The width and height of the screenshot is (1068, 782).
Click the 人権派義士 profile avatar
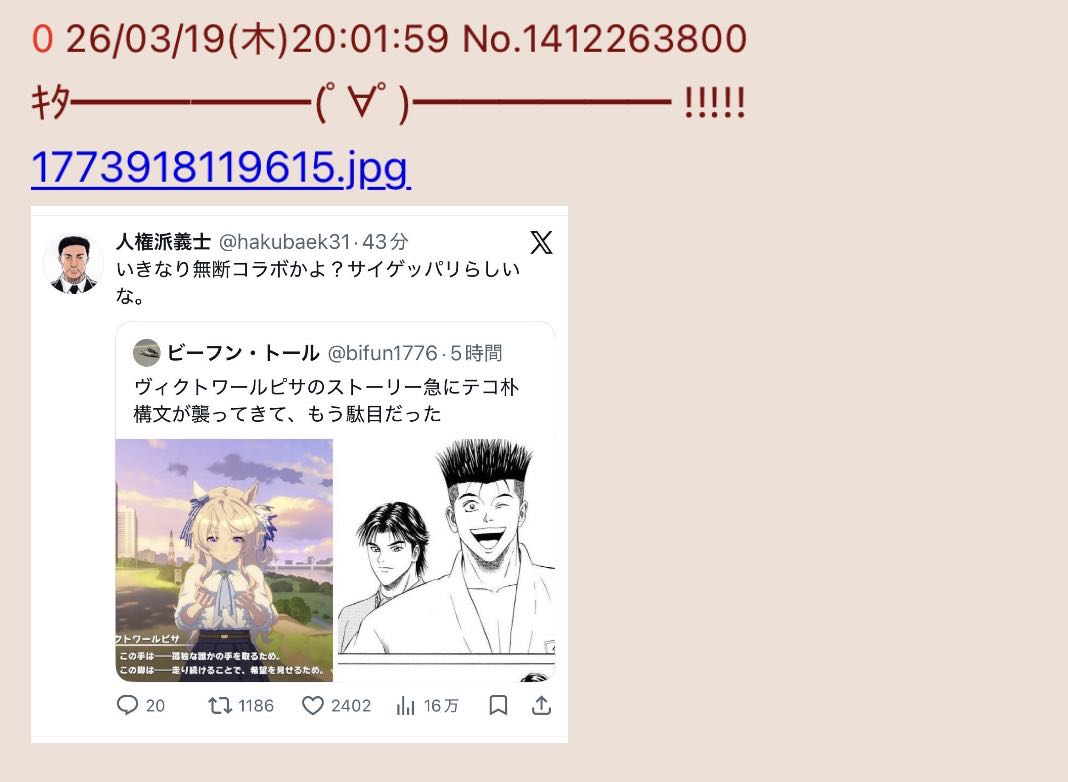(x=74, y=264)
